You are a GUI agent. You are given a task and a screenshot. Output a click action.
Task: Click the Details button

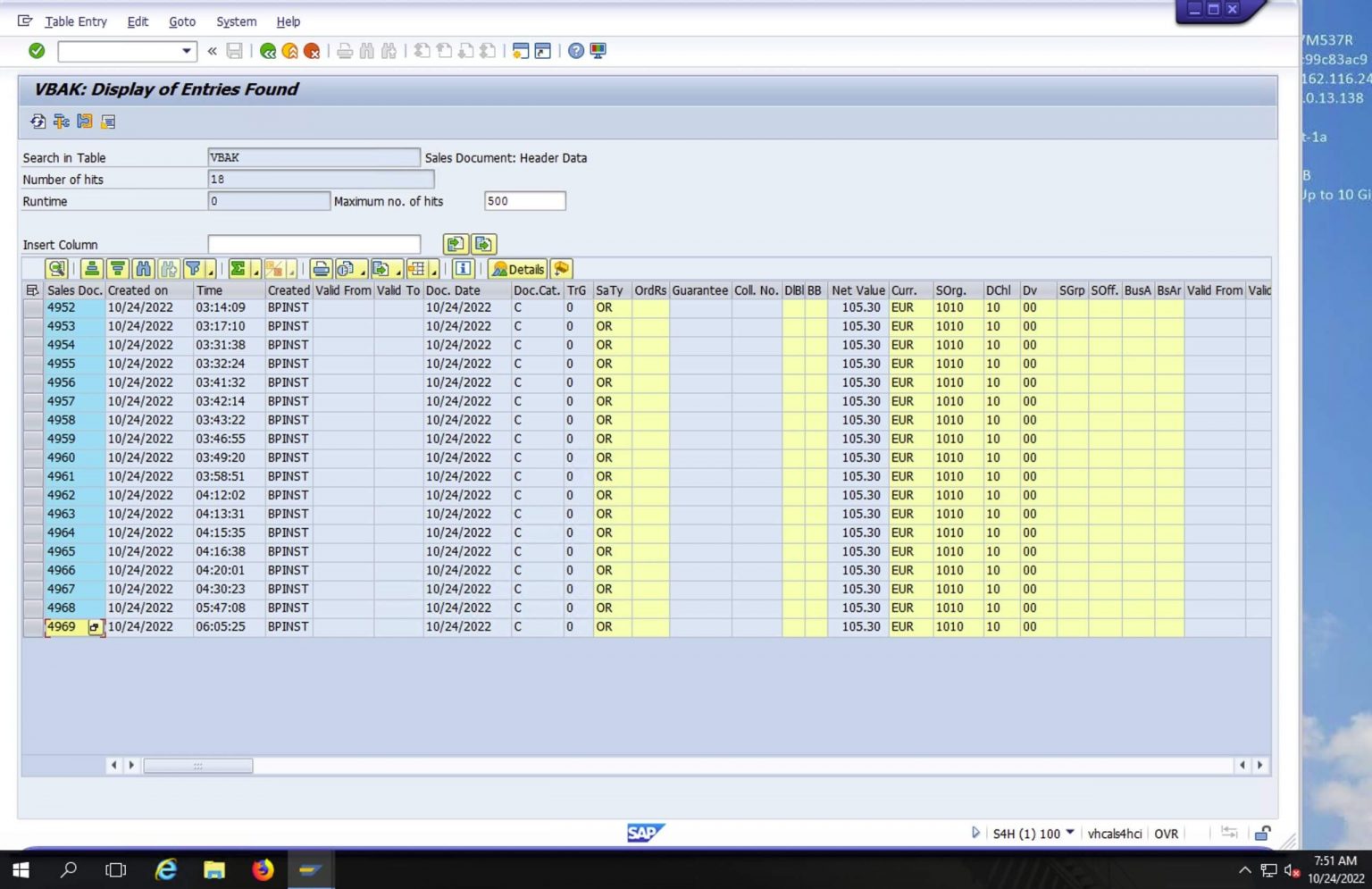click(518, 269)
